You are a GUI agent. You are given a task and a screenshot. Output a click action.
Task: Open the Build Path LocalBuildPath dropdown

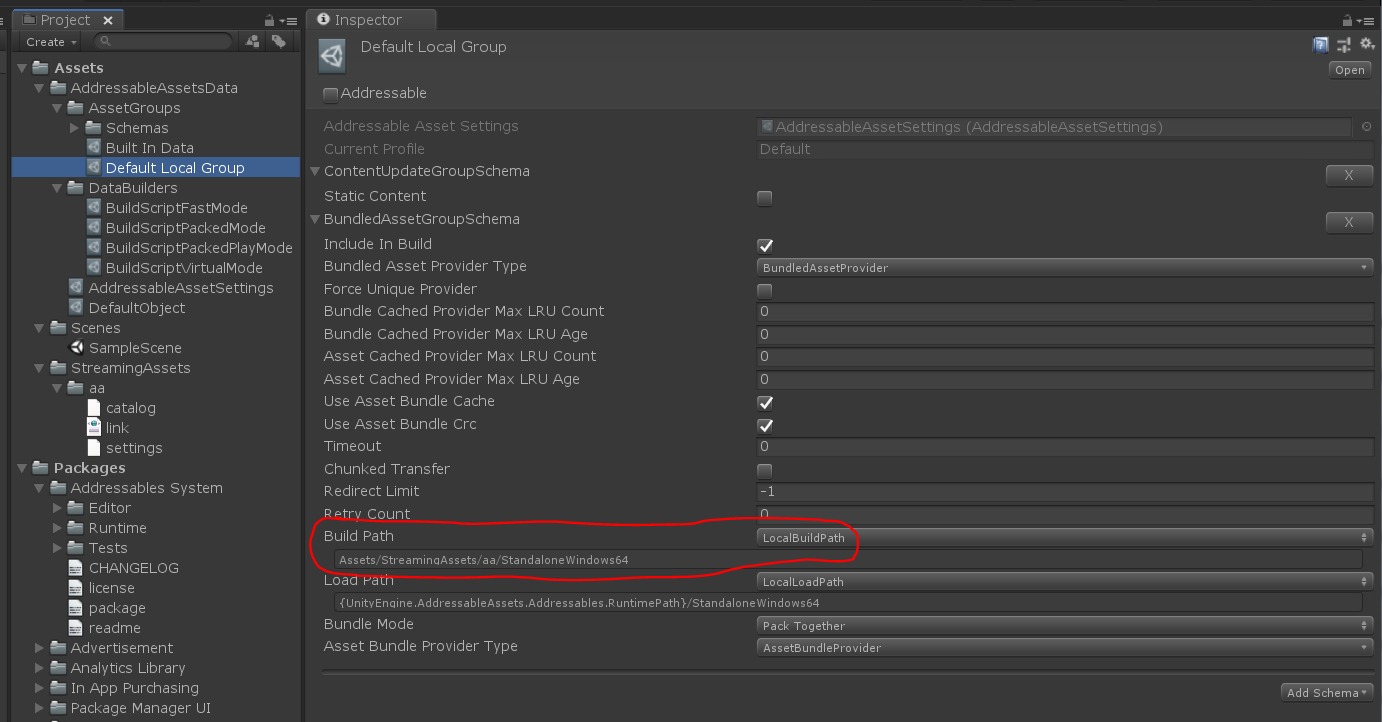(x=1065, y=538)
